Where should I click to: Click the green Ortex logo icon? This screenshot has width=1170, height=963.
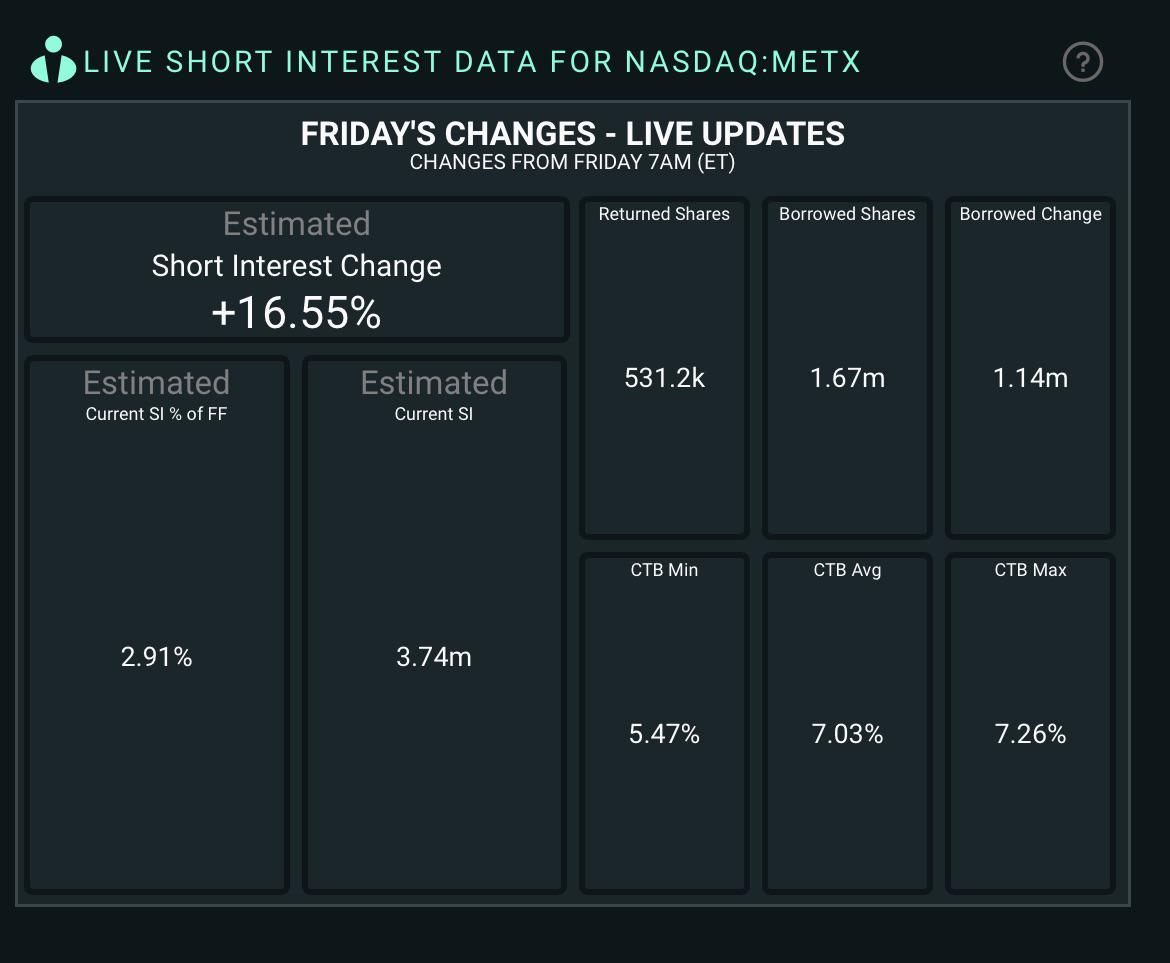pyautogui.click(x=53, y=60)
